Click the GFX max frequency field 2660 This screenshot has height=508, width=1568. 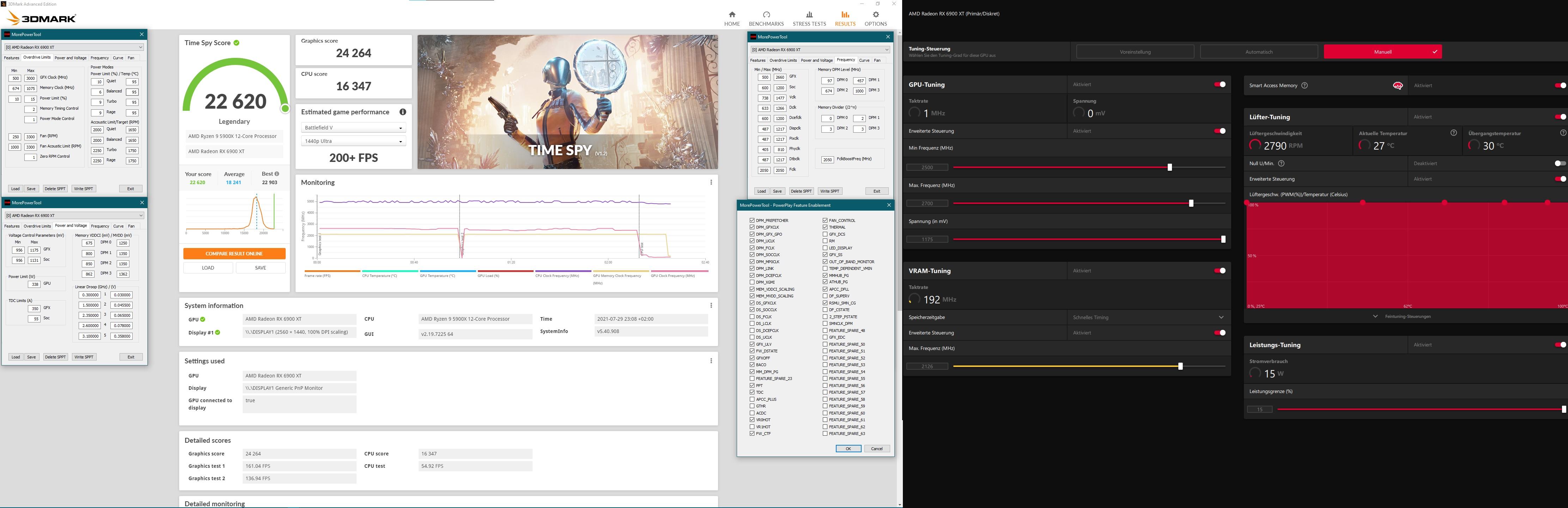click(779, 77)
